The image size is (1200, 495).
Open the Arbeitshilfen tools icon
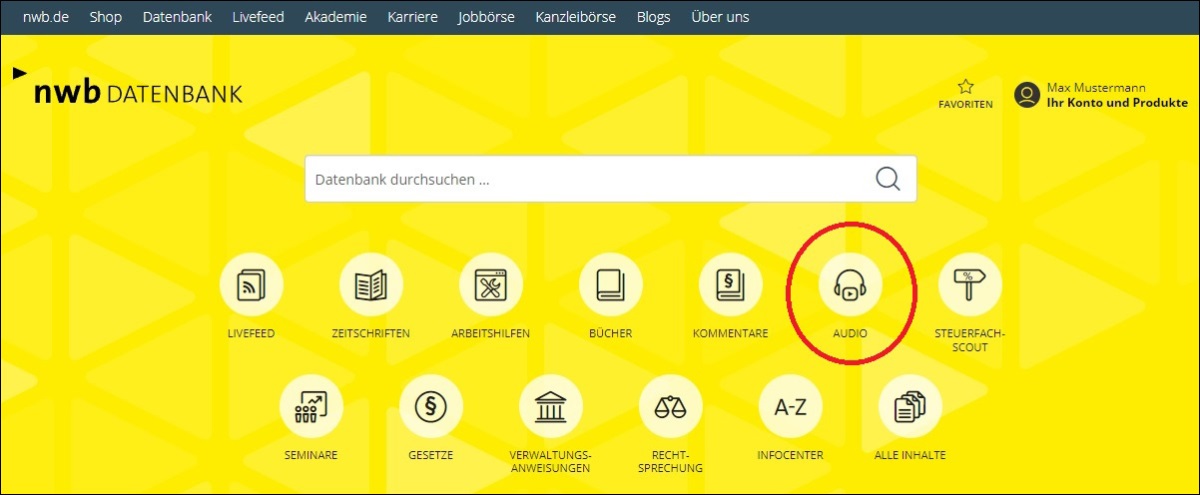click(x=491, y=286)
